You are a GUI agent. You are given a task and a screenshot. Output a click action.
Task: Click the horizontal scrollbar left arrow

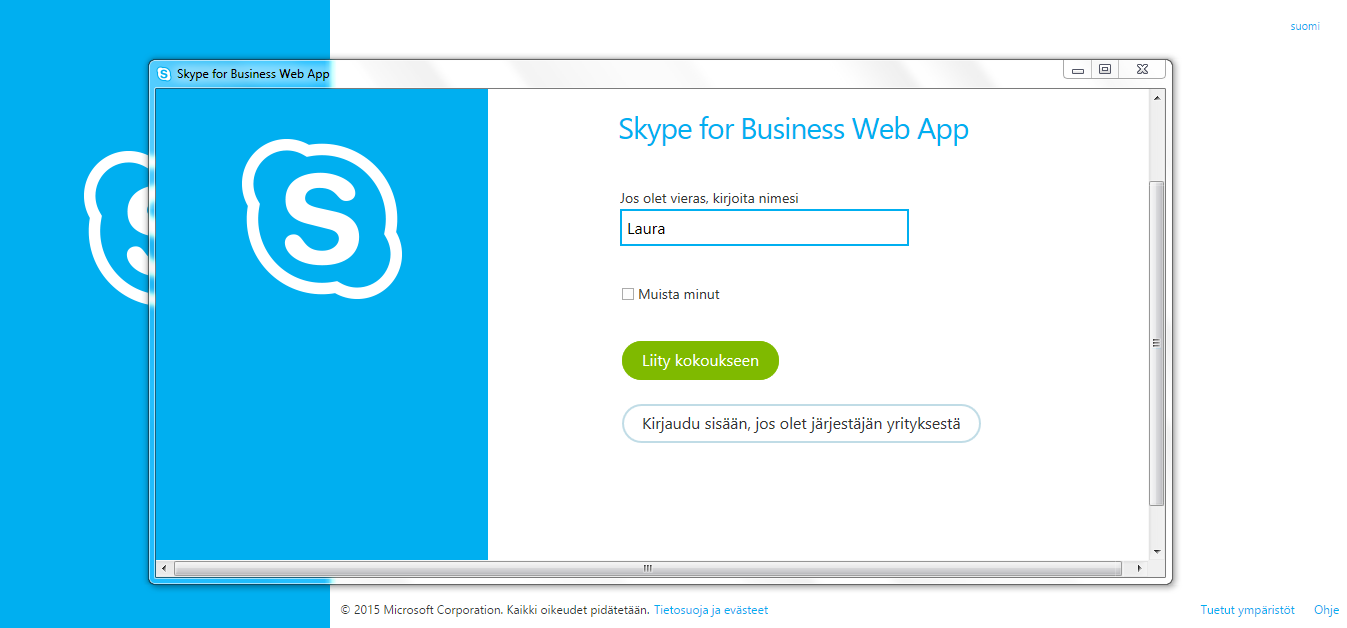point(164,568)
